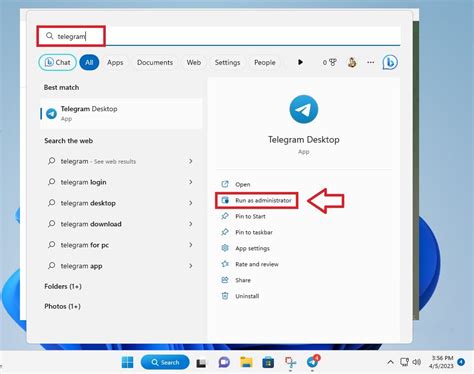This screenshot has height=374, width=474.
Task: Click the taskbar Search button
Action: (165, 362)
